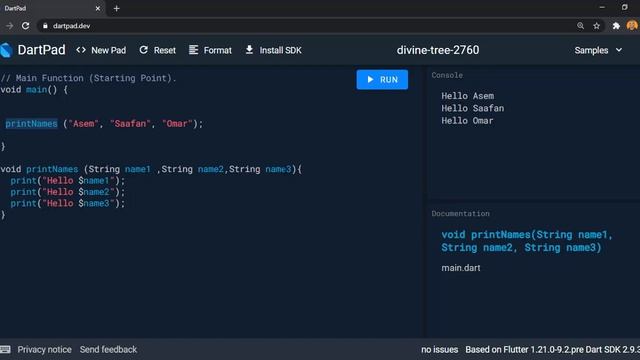Click console output 'Hello Saafan'
This screenshot has width=640, height=360.
coord(473,108)
